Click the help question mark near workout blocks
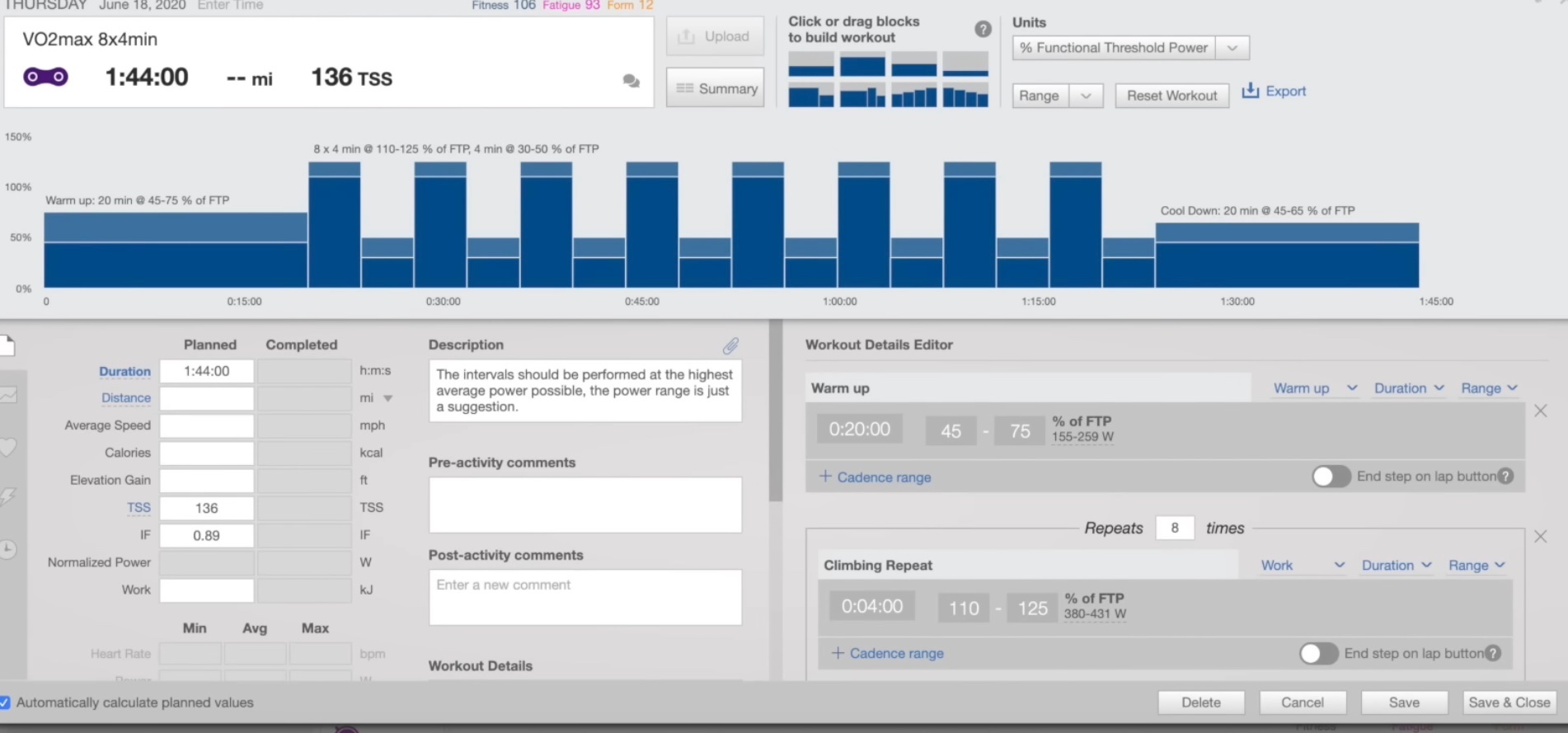This screenshot has width=1568, height=733. [x=983, y=30]
